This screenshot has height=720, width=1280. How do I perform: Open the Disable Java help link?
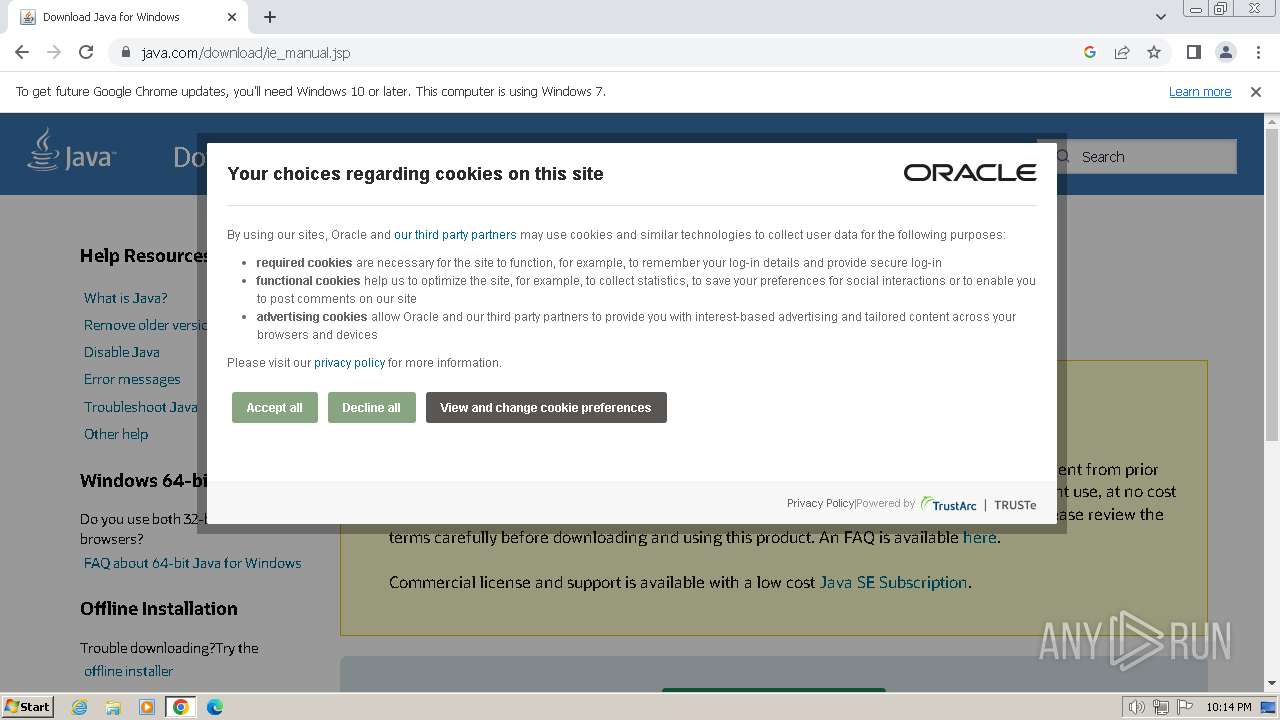(x=122, y=352)
